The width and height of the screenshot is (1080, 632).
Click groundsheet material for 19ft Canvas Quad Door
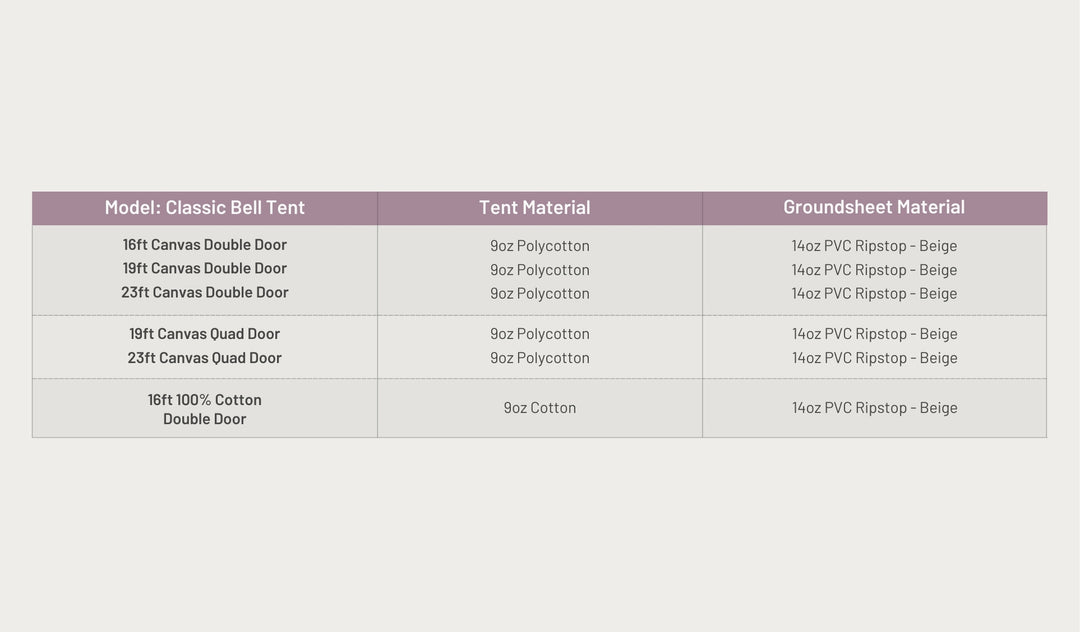(x=875, y=334)
